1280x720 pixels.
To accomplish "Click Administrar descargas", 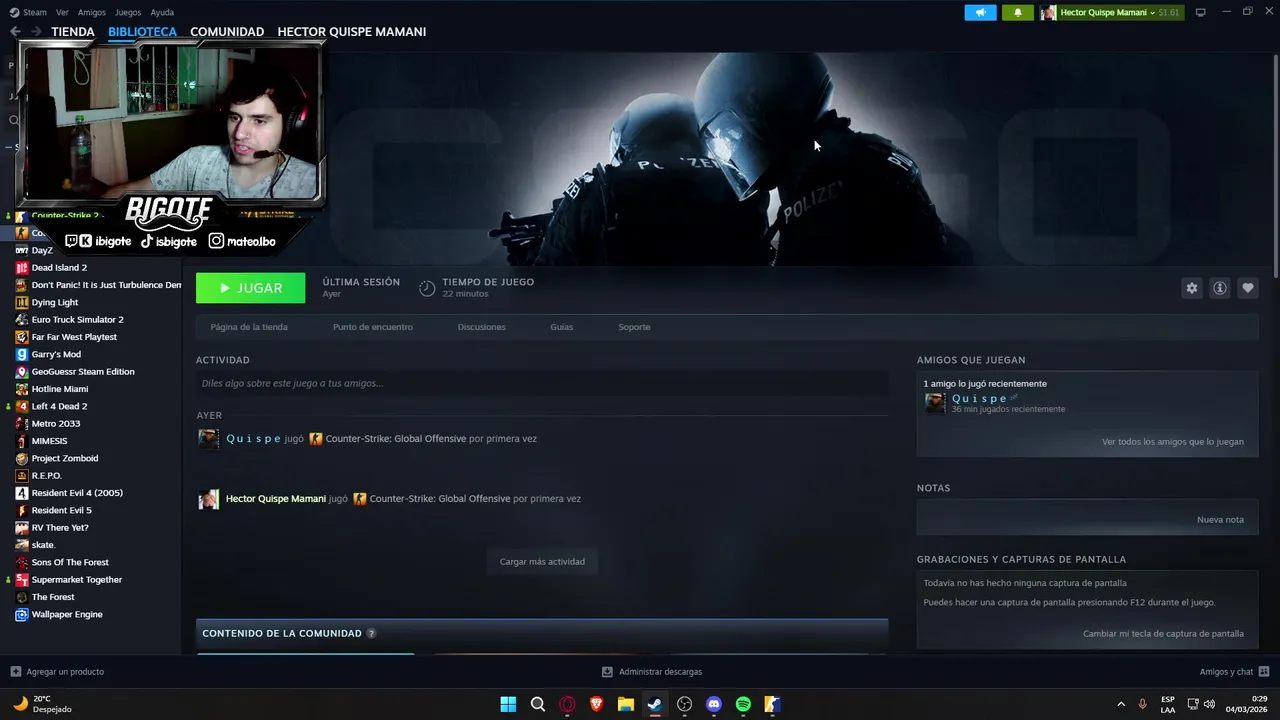I will pos(660,672).
